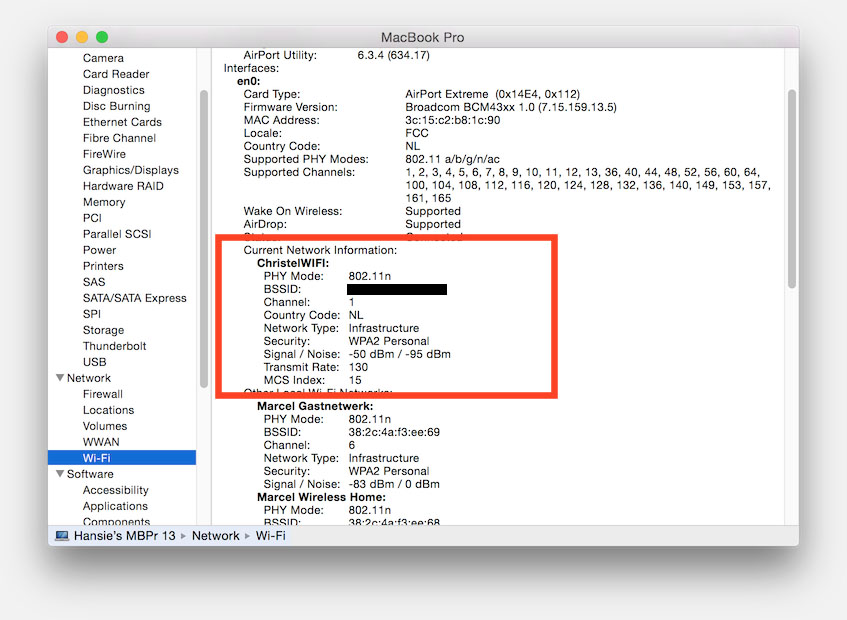Viewport: 847px width, 620px height.
Task: Click Hansie's MBPr 13 path label
Action: tap(125, 536)
